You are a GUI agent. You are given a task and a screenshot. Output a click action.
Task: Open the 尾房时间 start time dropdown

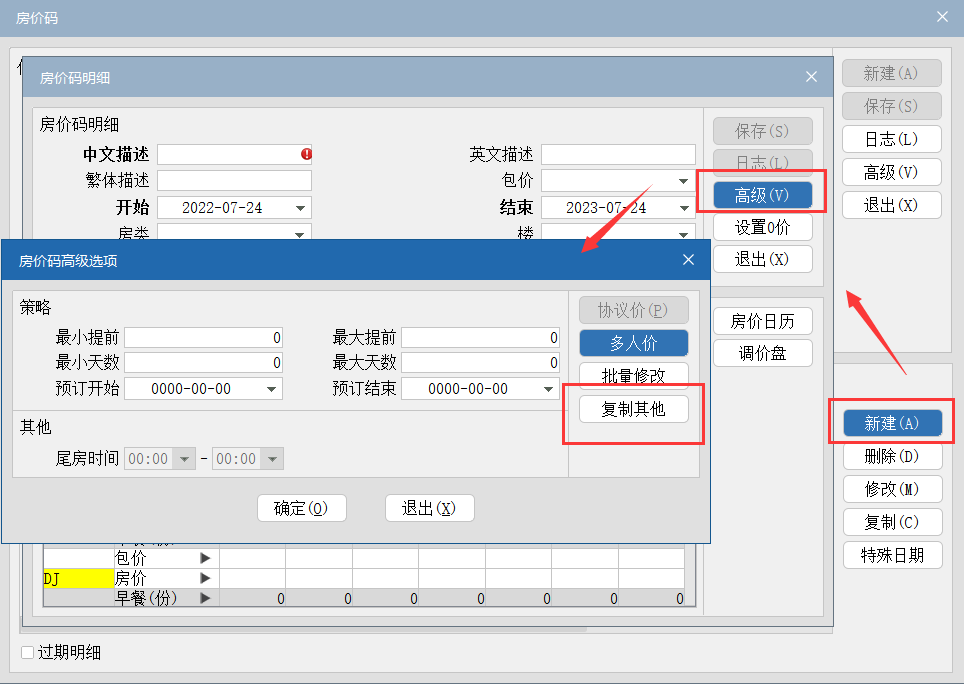point(183,459)
